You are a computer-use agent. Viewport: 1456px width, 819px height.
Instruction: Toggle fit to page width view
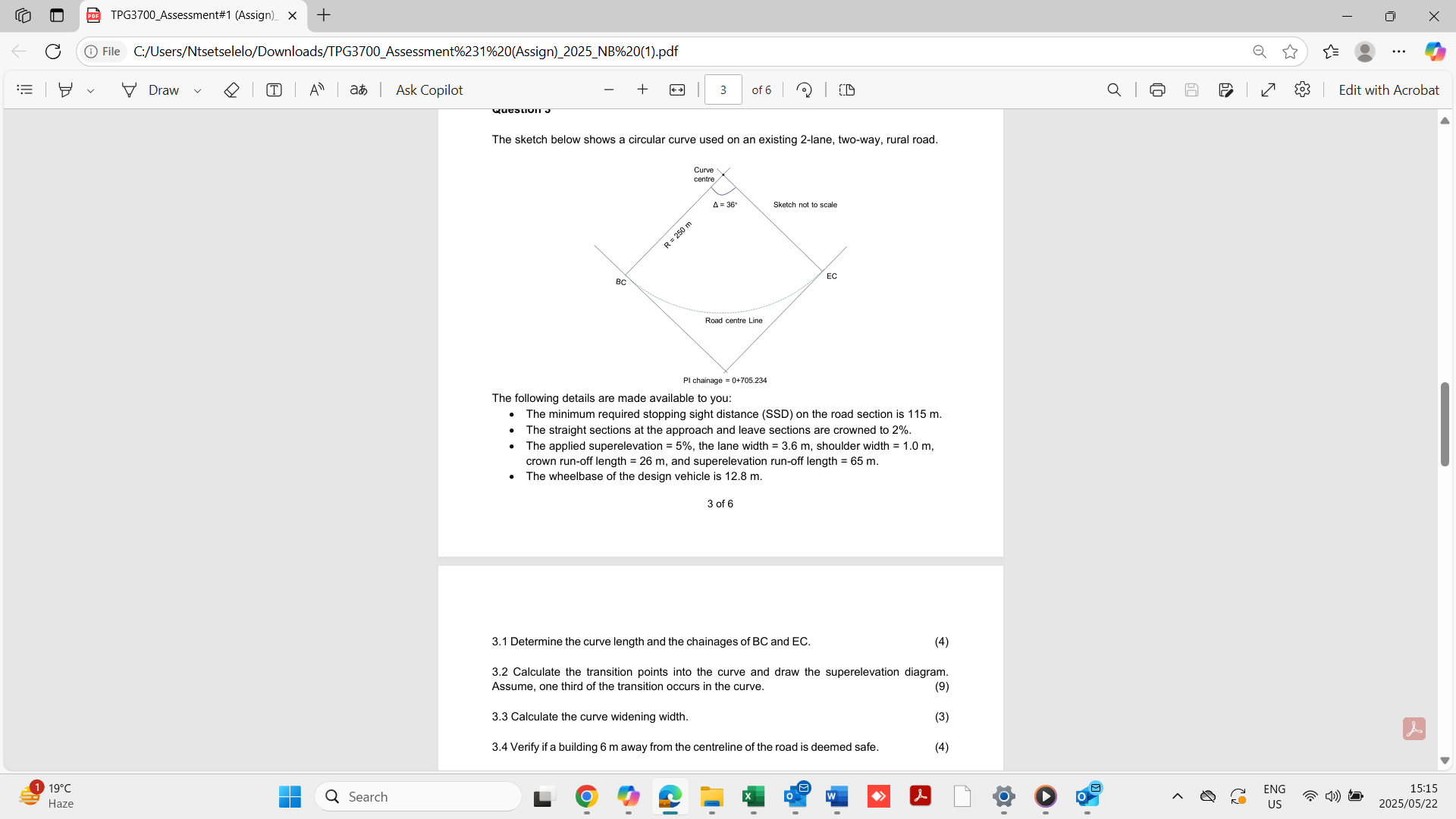677,89
